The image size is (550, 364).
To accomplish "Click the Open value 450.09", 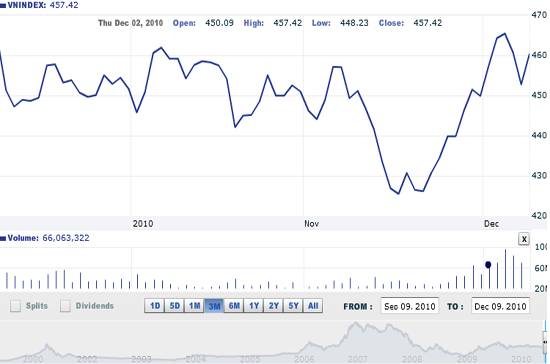I will (219, 23).
